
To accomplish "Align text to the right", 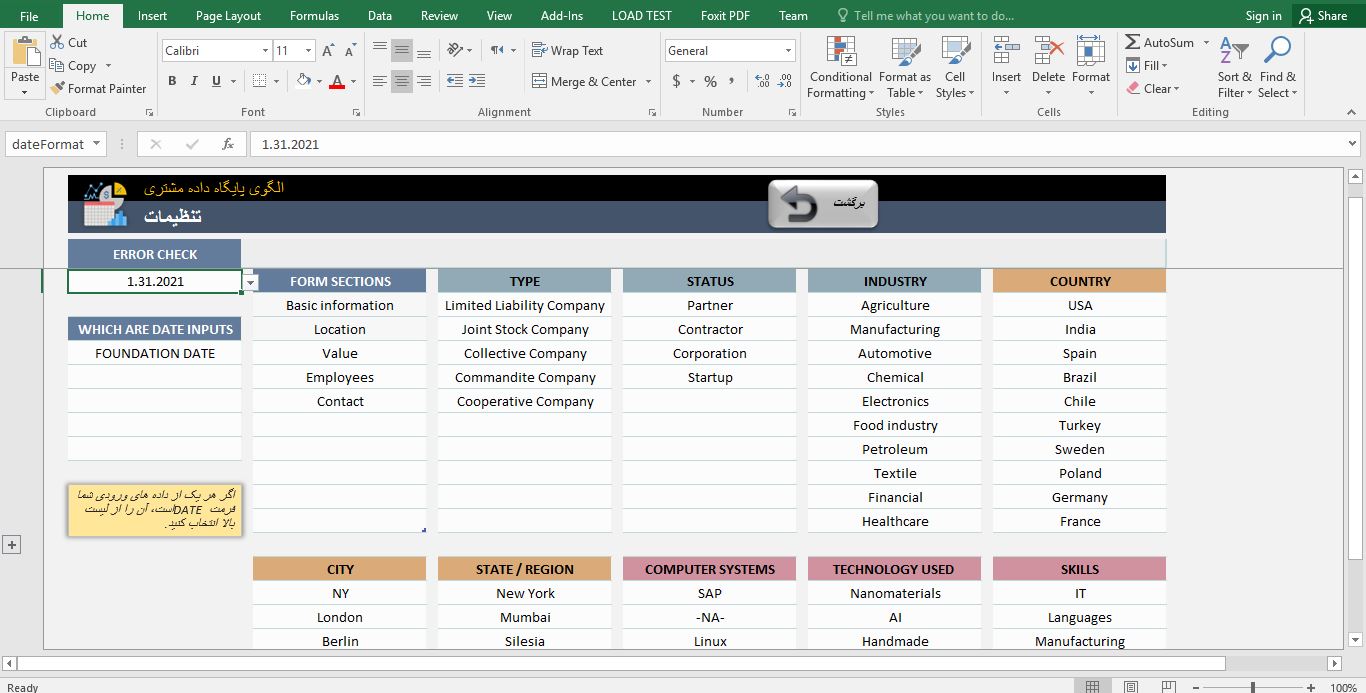I will [x=424, y=81].
